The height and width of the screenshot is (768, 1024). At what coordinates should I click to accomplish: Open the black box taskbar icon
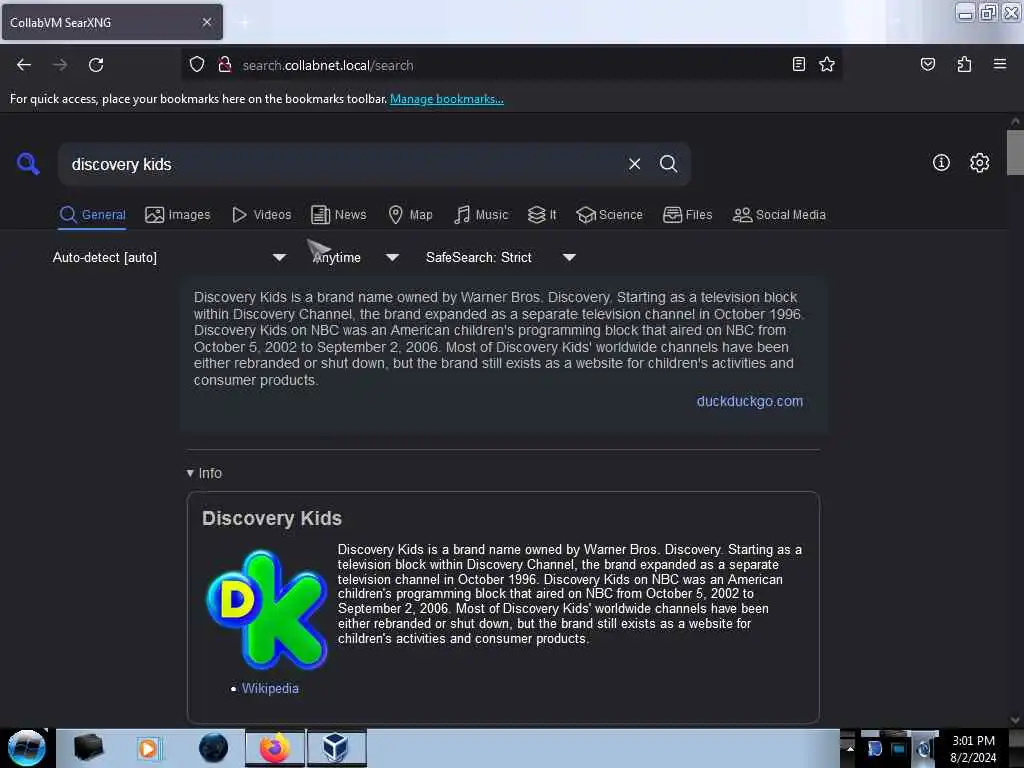click(88, 748)
